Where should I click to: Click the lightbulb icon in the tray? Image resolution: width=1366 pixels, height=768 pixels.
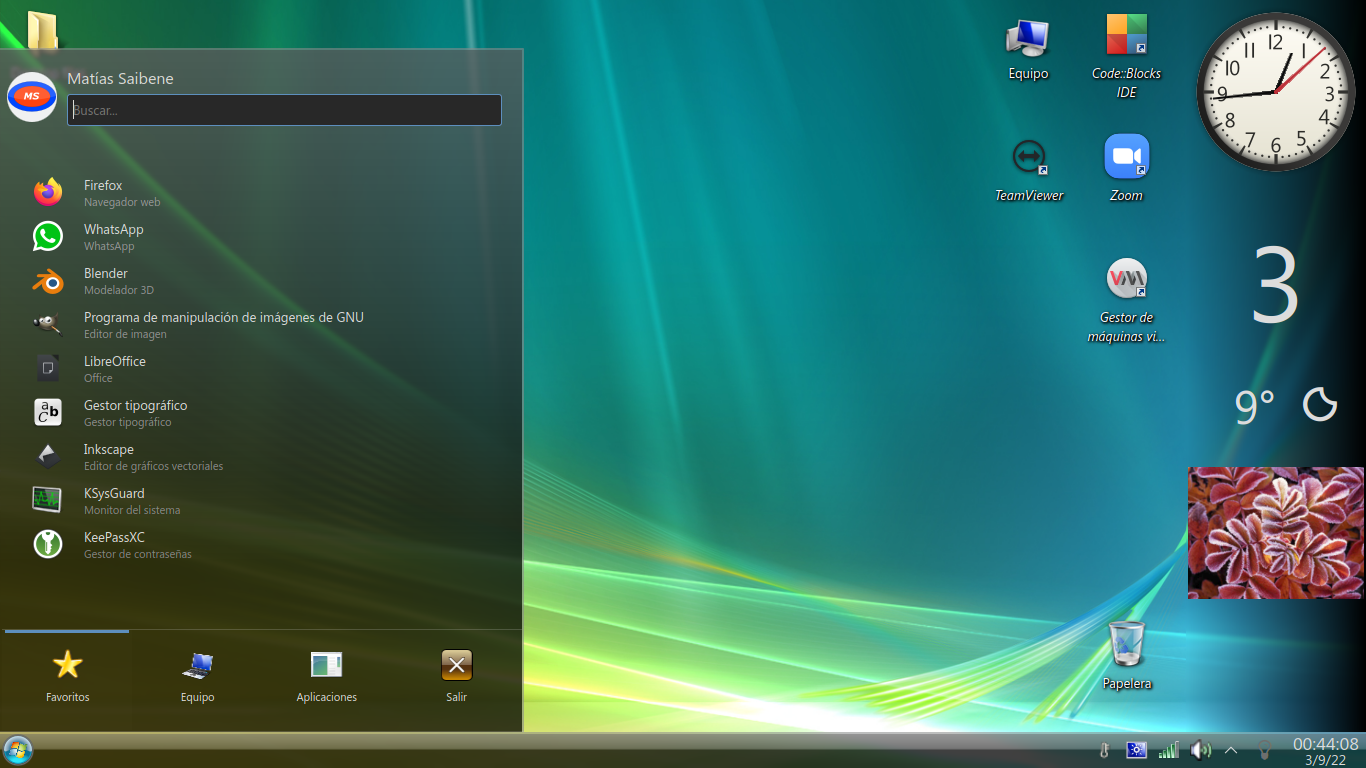tap(1264, 750)
